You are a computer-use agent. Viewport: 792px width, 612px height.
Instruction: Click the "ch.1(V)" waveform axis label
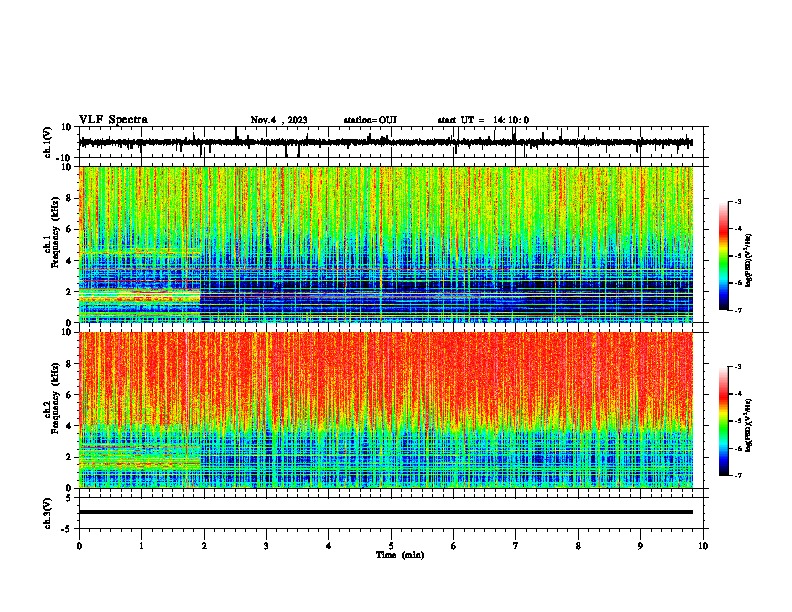(47, 142)
